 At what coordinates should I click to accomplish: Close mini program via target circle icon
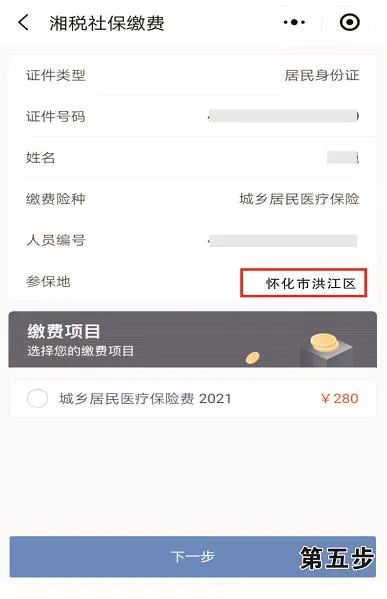pos(350,22)
